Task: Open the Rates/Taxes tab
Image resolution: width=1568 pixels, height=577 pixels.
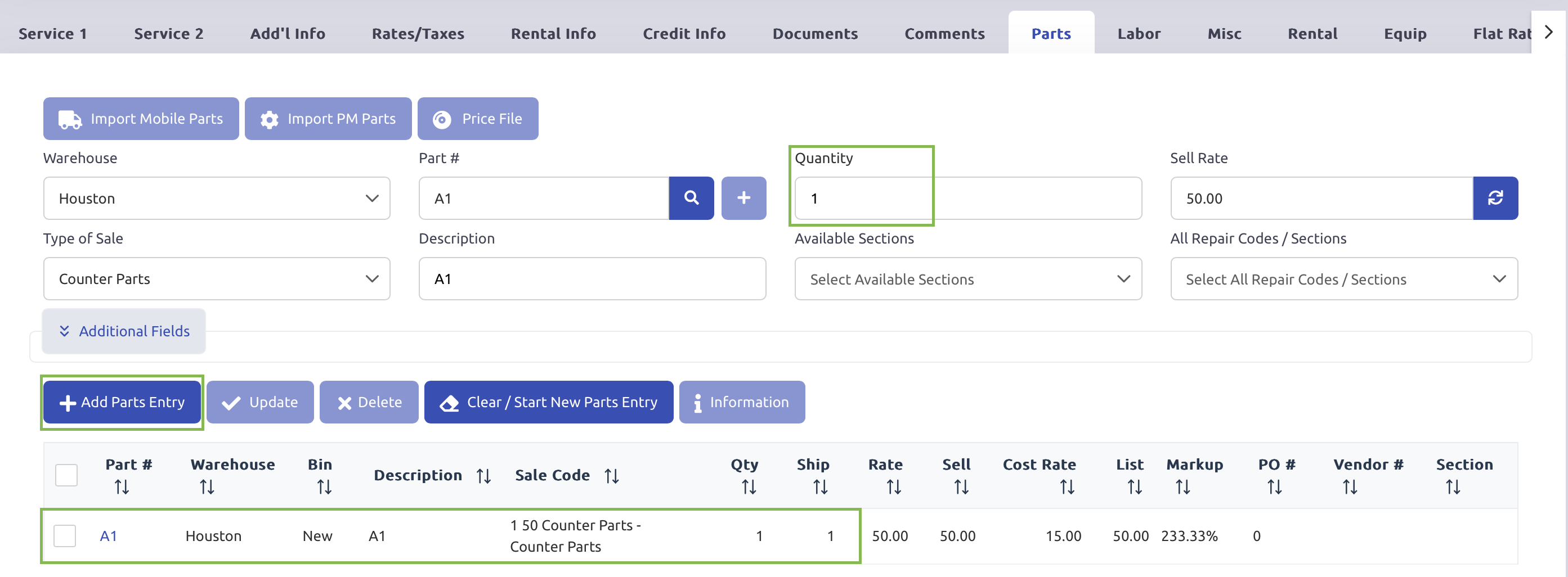Action: tap(418, 33)
